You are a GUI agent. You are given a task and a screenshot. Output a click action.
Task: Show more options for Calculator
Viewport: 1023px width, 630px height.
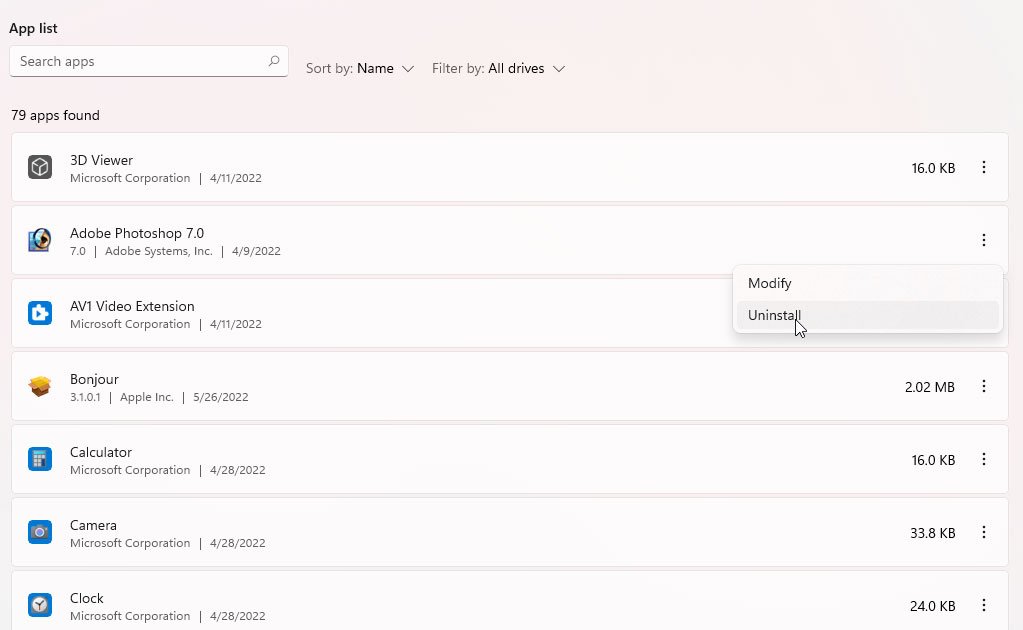point(984,460)
